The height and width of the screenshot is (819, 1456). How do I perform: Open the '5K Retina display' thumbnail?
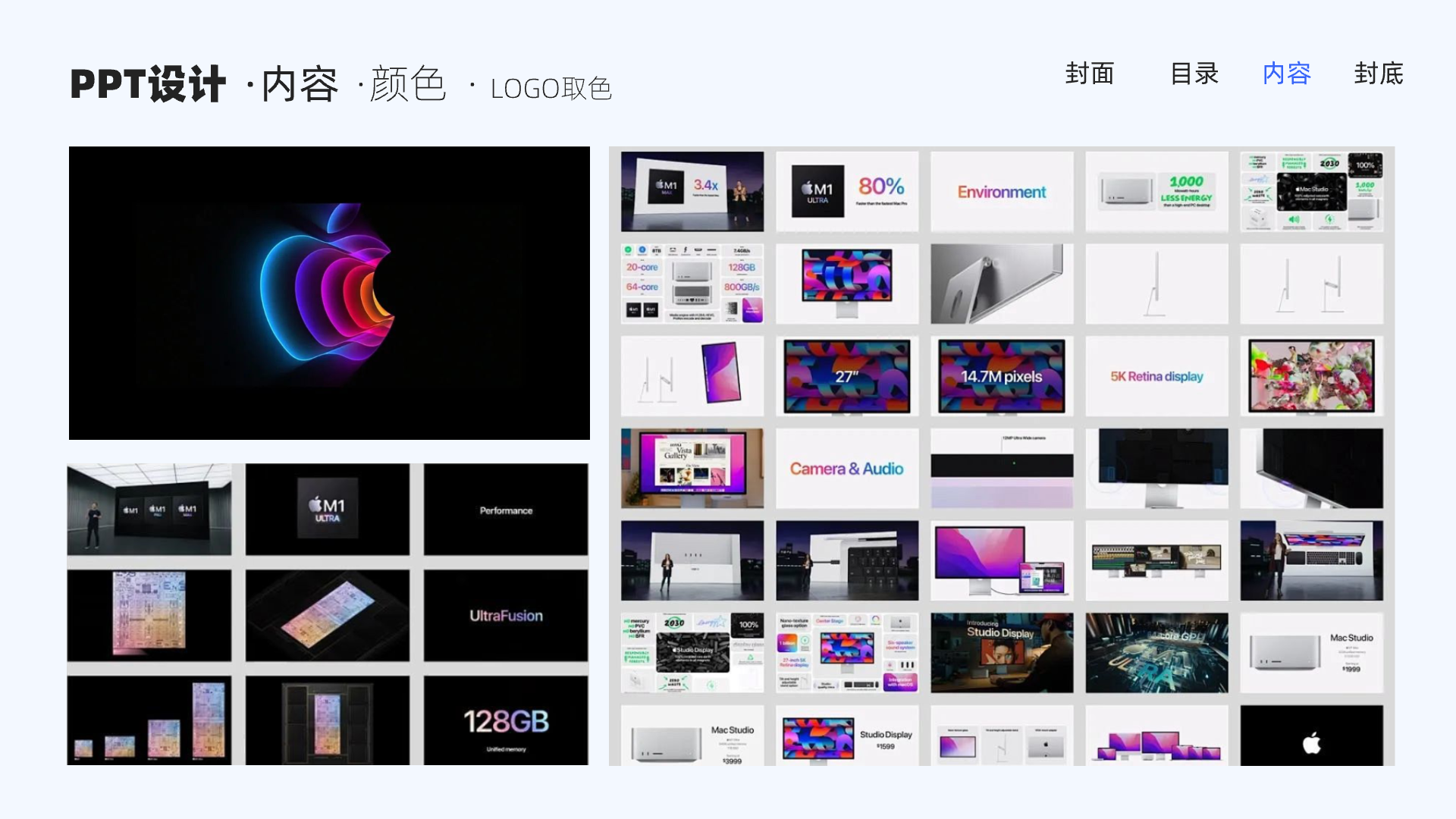(x=1156, y=376)
